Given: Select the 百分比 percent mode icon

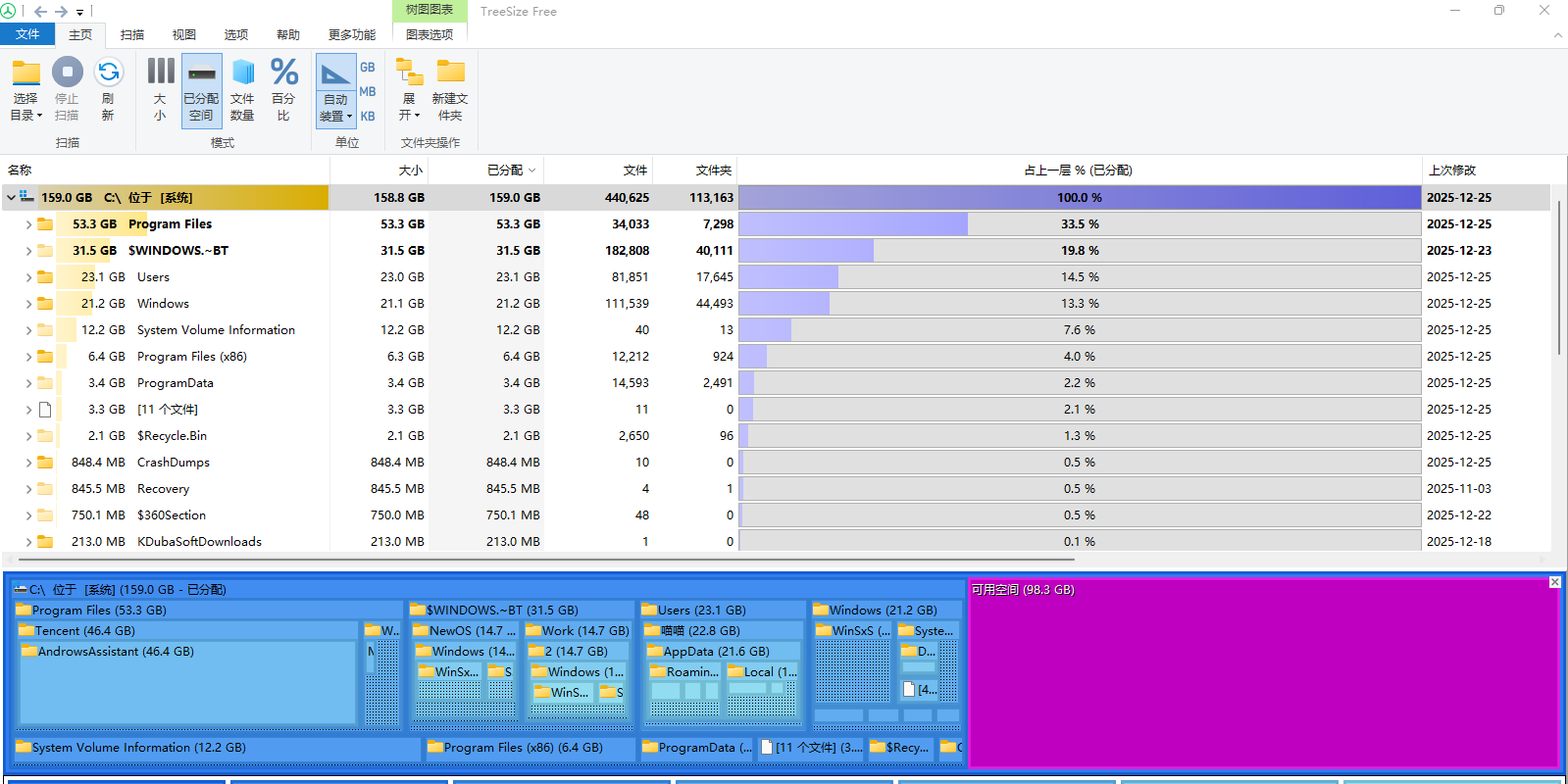Looking at the screenshot, I should [x=283, y=73].
